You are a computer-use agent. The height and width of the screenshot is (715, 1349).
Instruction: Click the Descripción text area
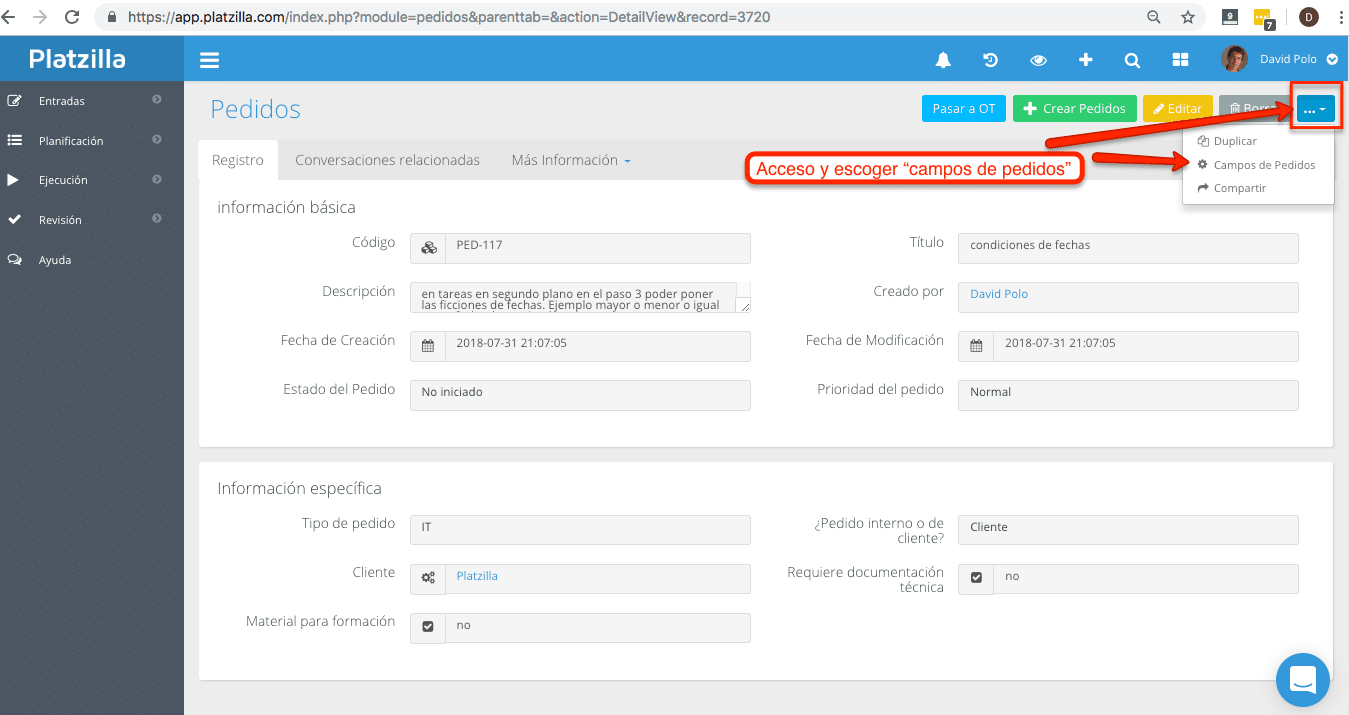point(580,298)
